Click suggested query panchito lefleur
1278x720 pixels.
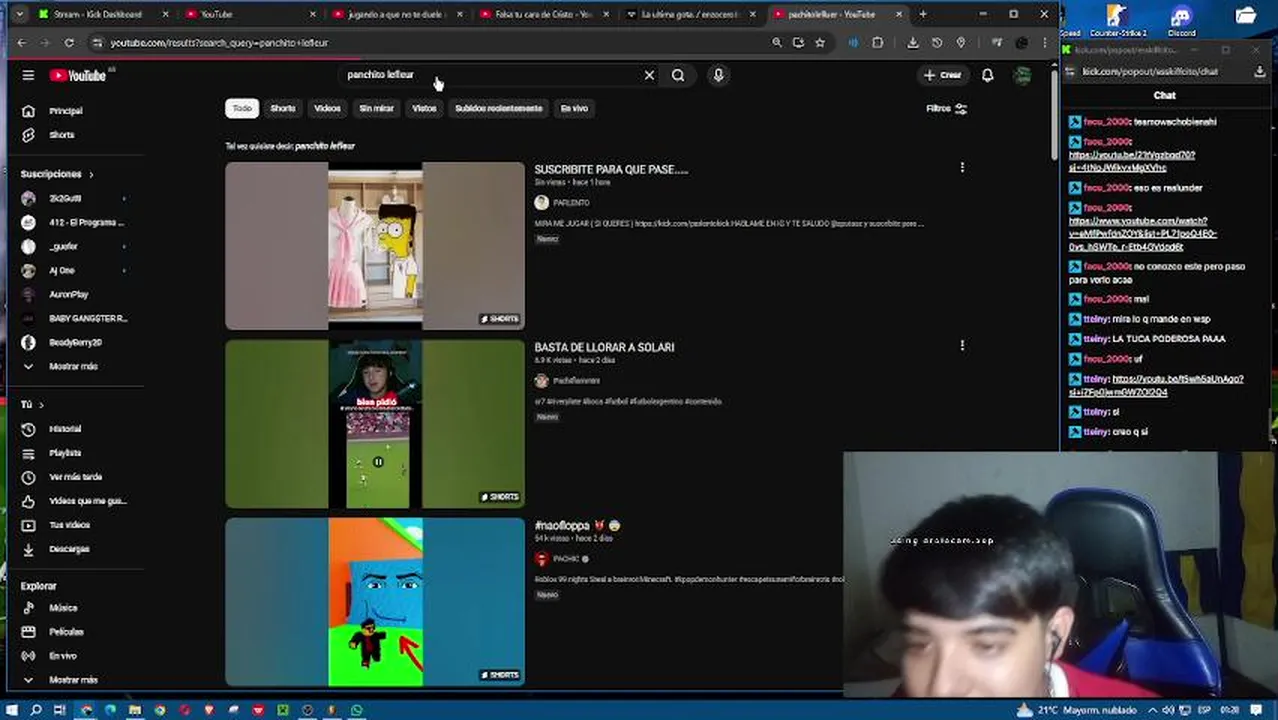(x=325, y=146)
